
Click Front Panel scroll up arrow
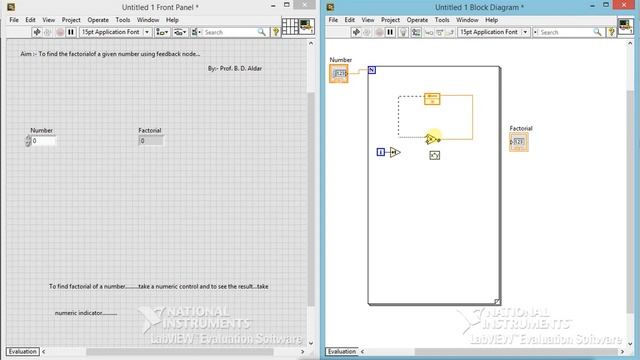[311, 43]
